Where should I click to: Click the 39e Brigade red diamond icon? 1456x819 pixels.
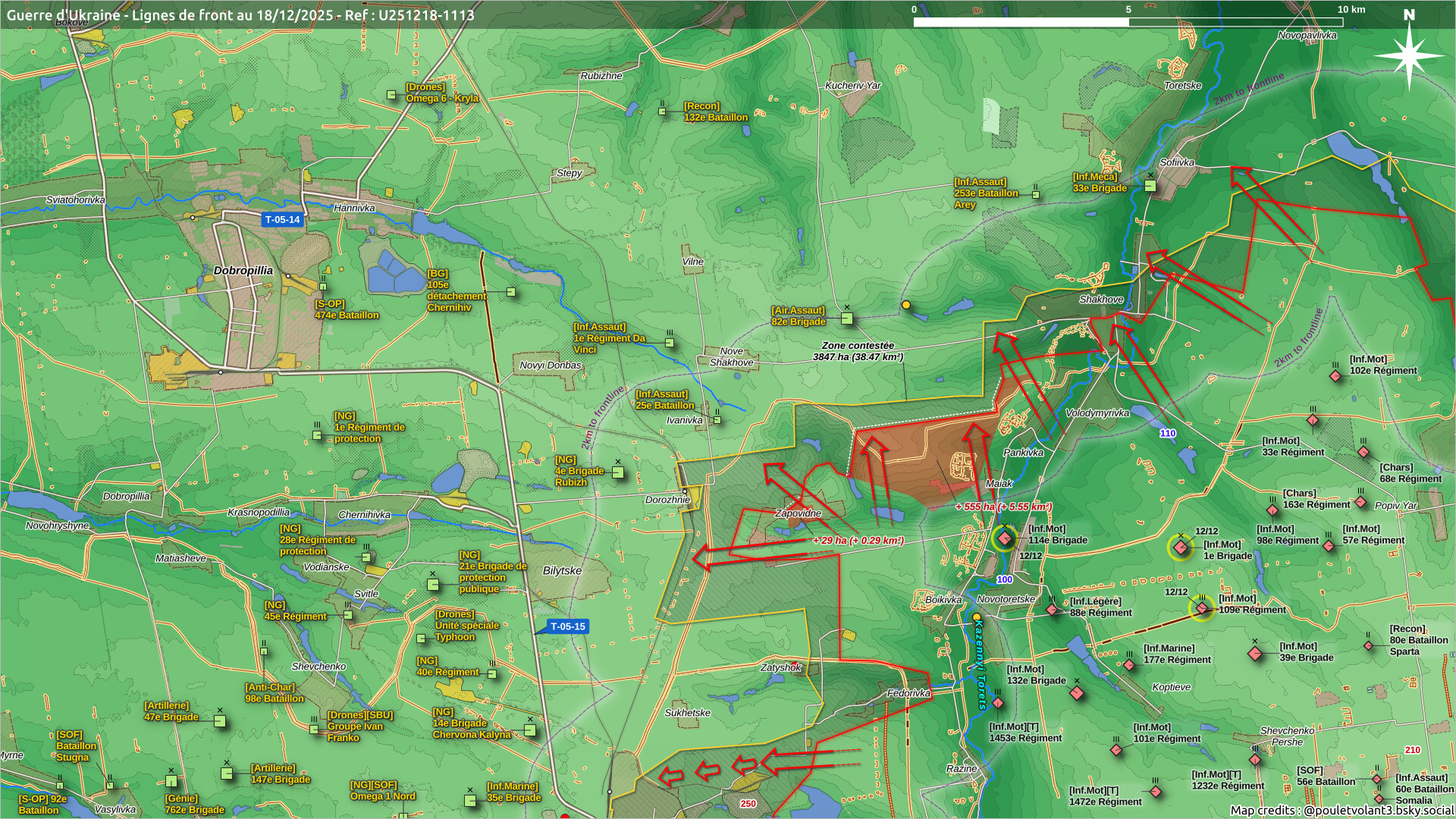pos(1255,654)
